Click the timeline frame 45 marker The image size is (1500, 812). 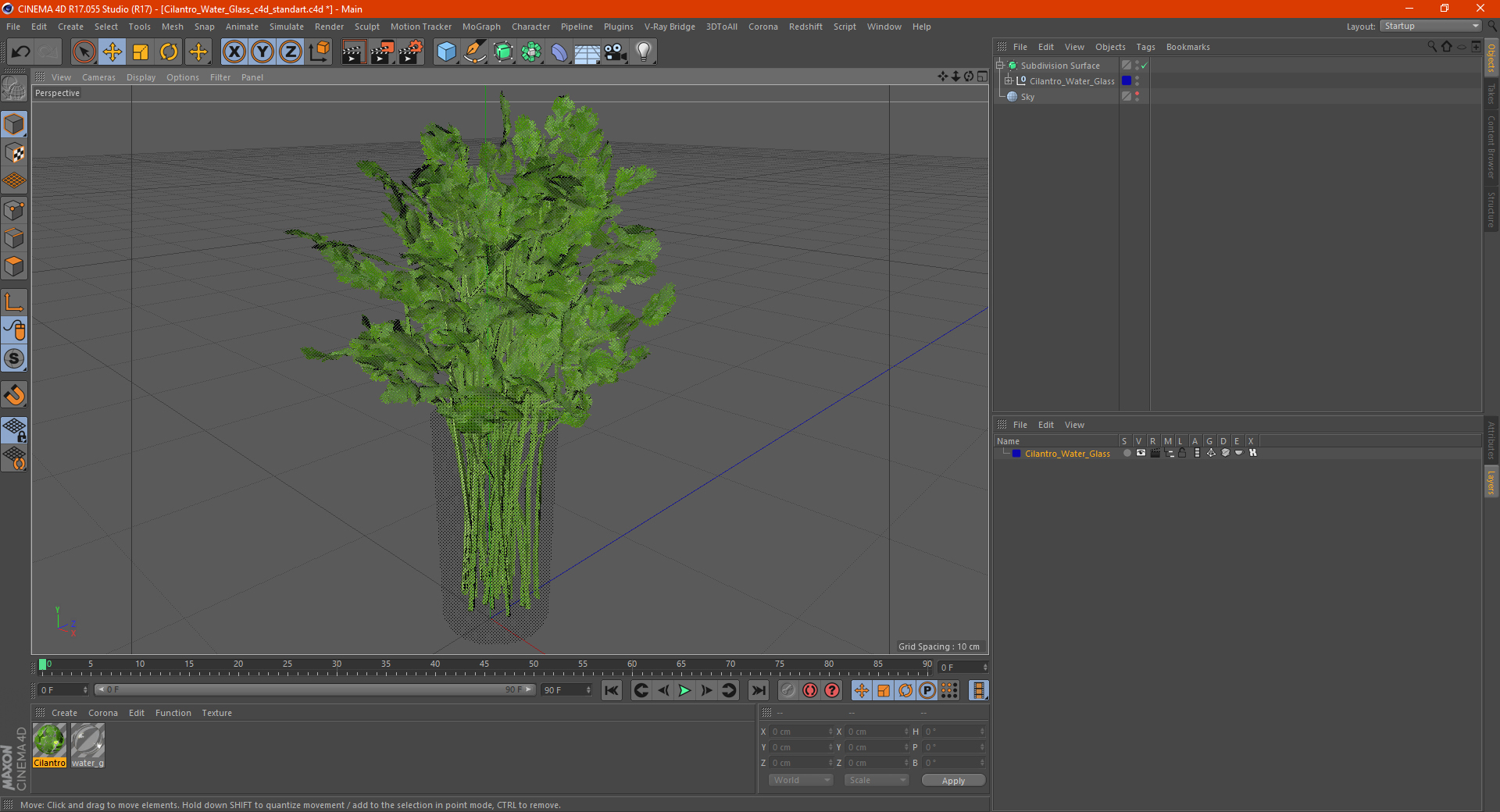[484, 664]
